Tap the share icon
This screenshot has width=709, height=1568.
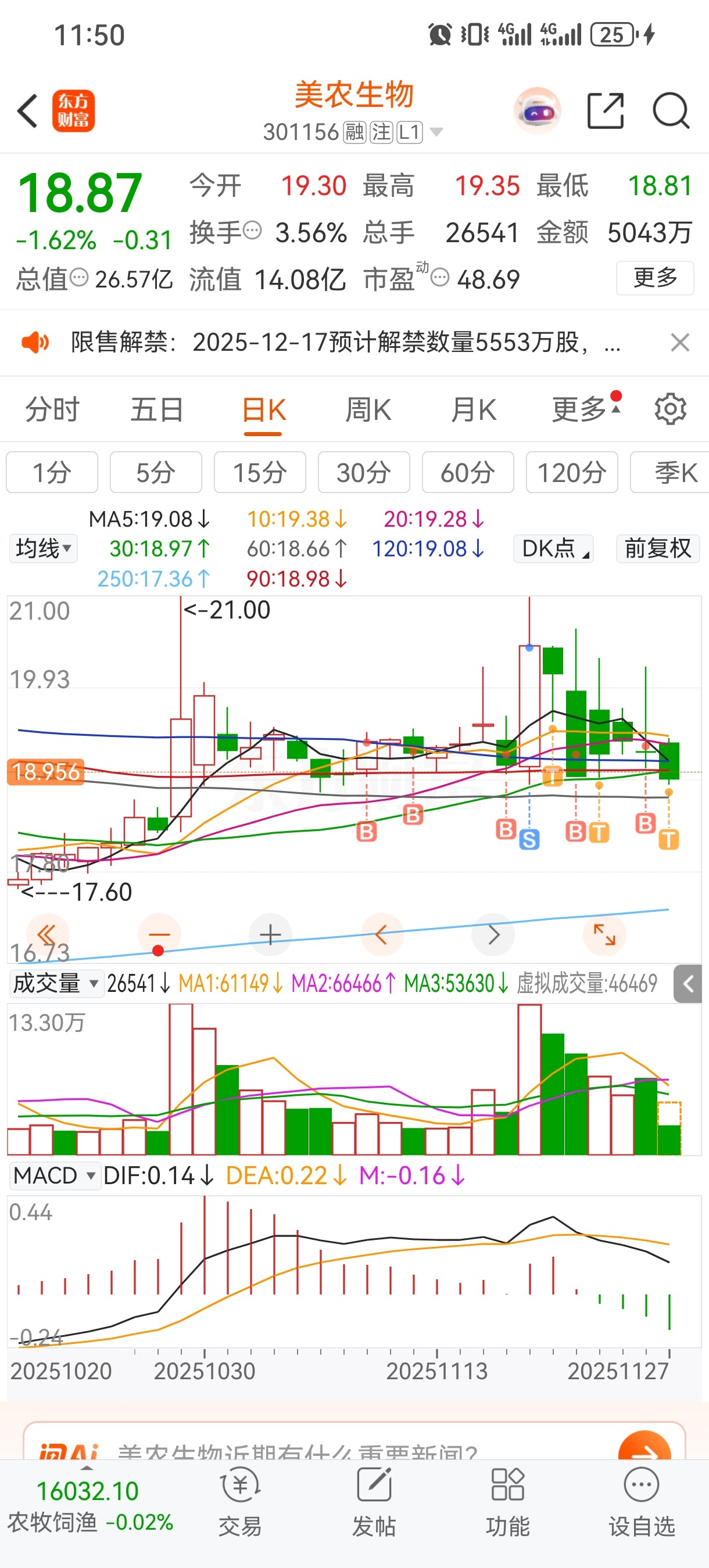[606, 111]
